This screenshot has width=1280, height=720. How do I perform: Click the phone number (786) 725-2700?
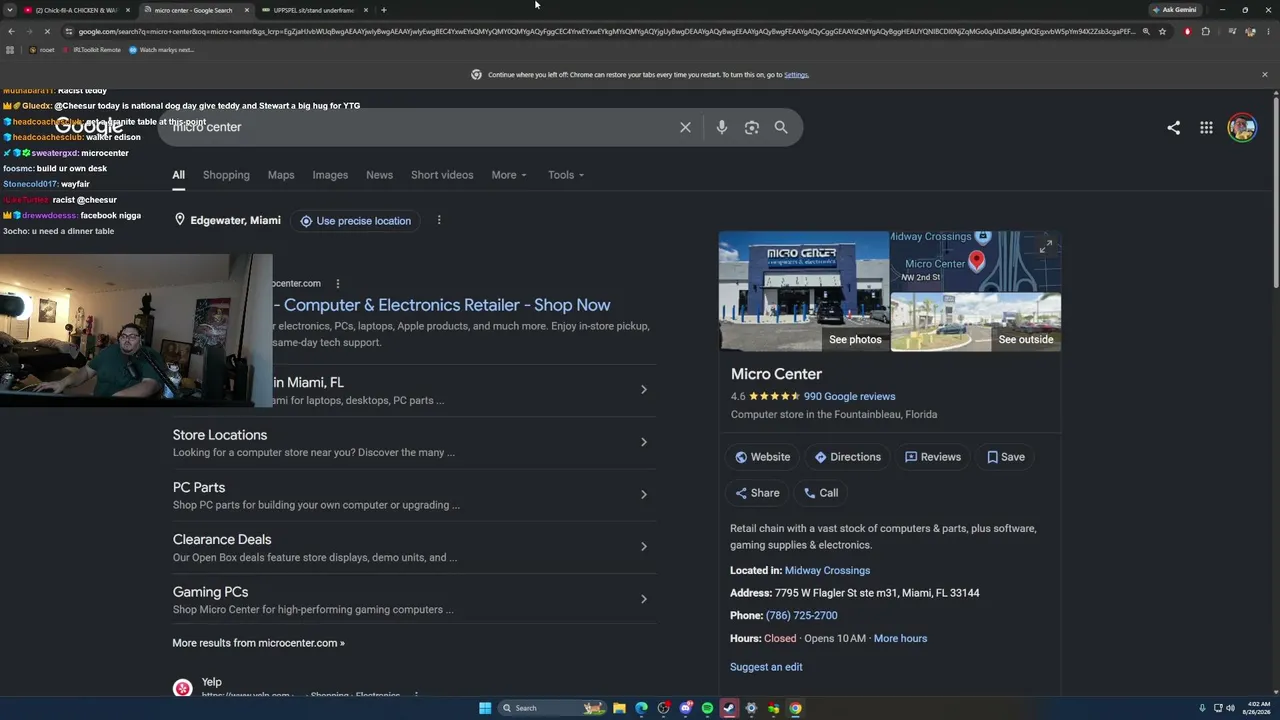click(801, 615)
